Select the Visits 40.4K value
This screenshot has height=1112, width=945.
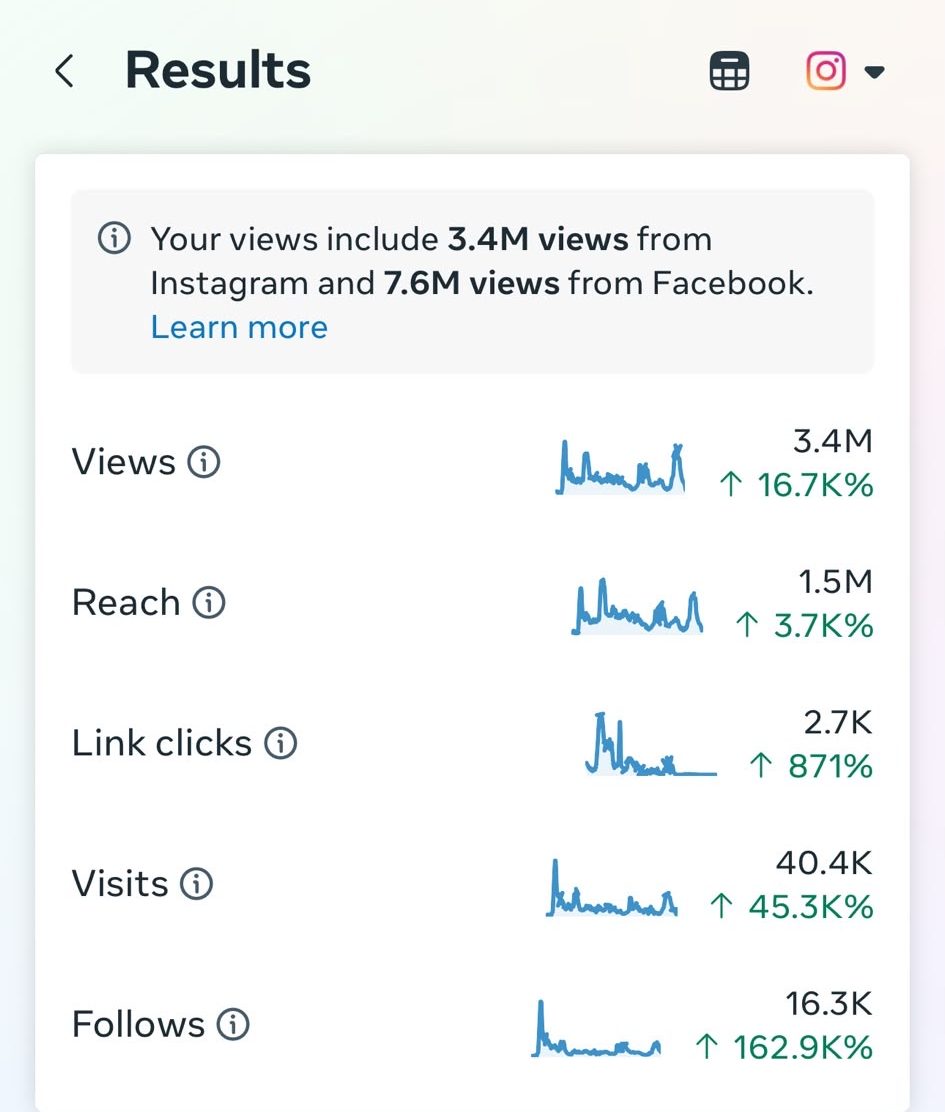point(824,863)
